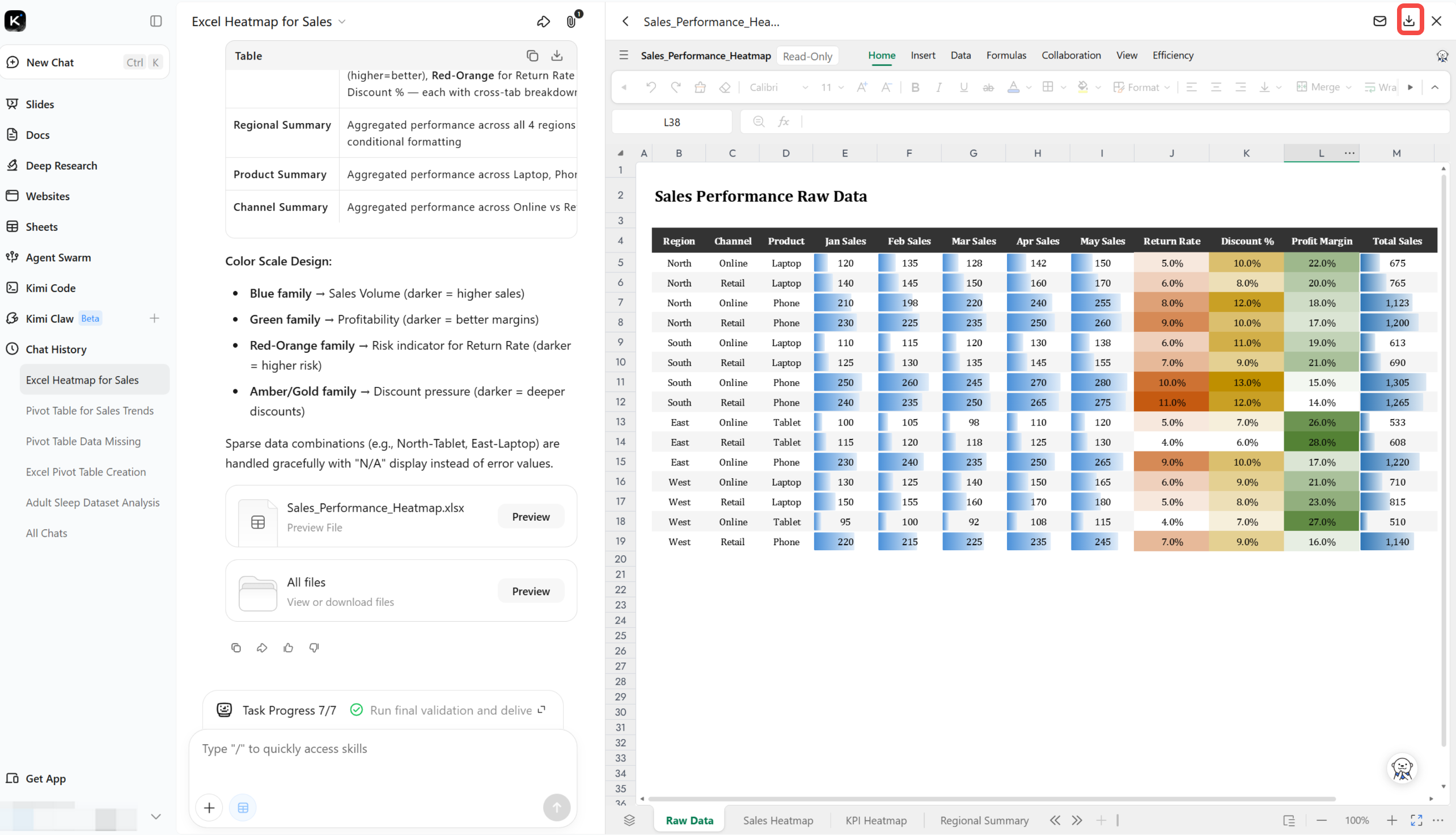Switch to the Sales Heatmap sheet
1456x835 pixels.
(x=778, y=820)
